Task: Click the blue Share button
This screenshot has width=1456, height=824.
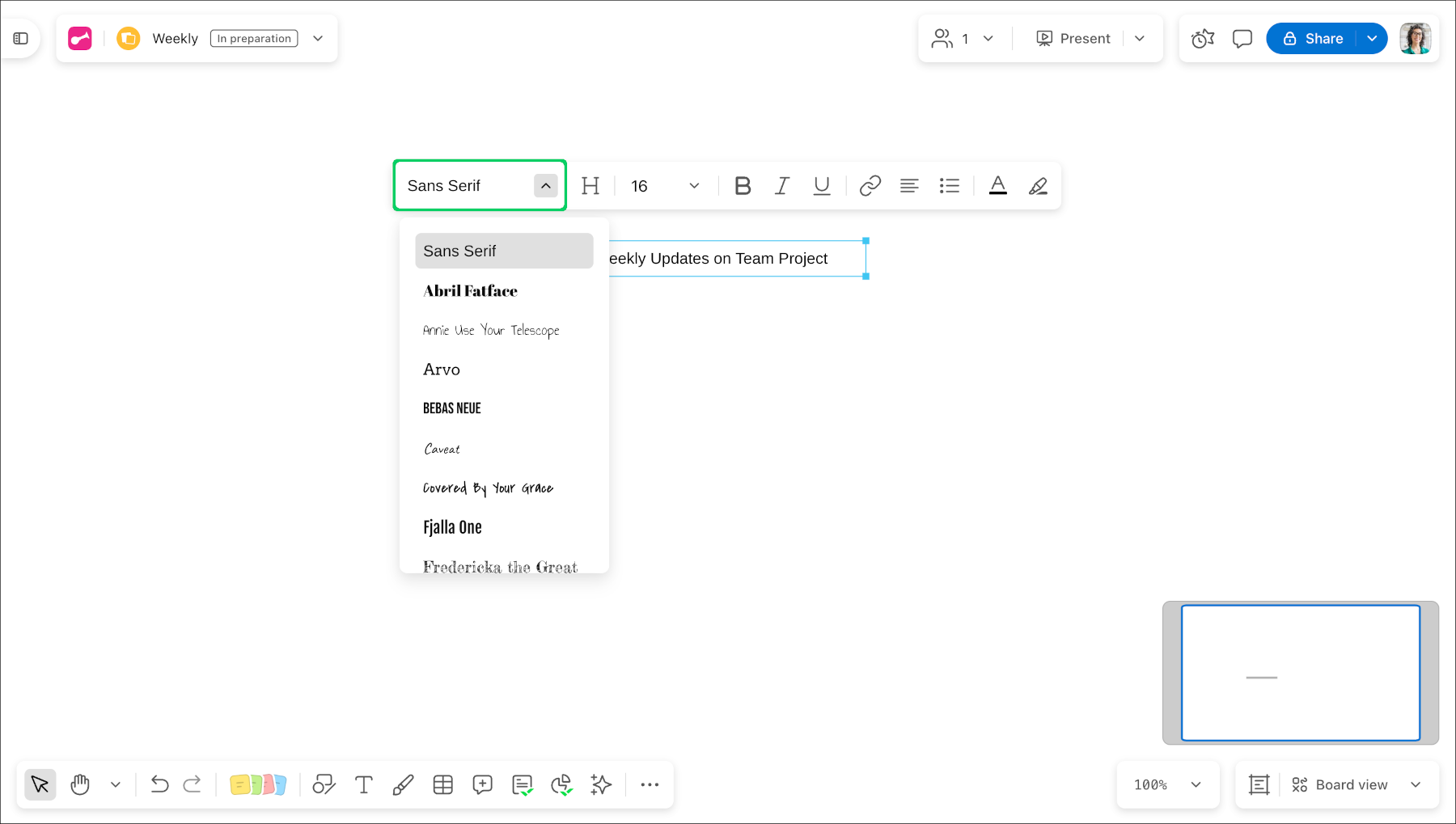Action: (1313, 39)
